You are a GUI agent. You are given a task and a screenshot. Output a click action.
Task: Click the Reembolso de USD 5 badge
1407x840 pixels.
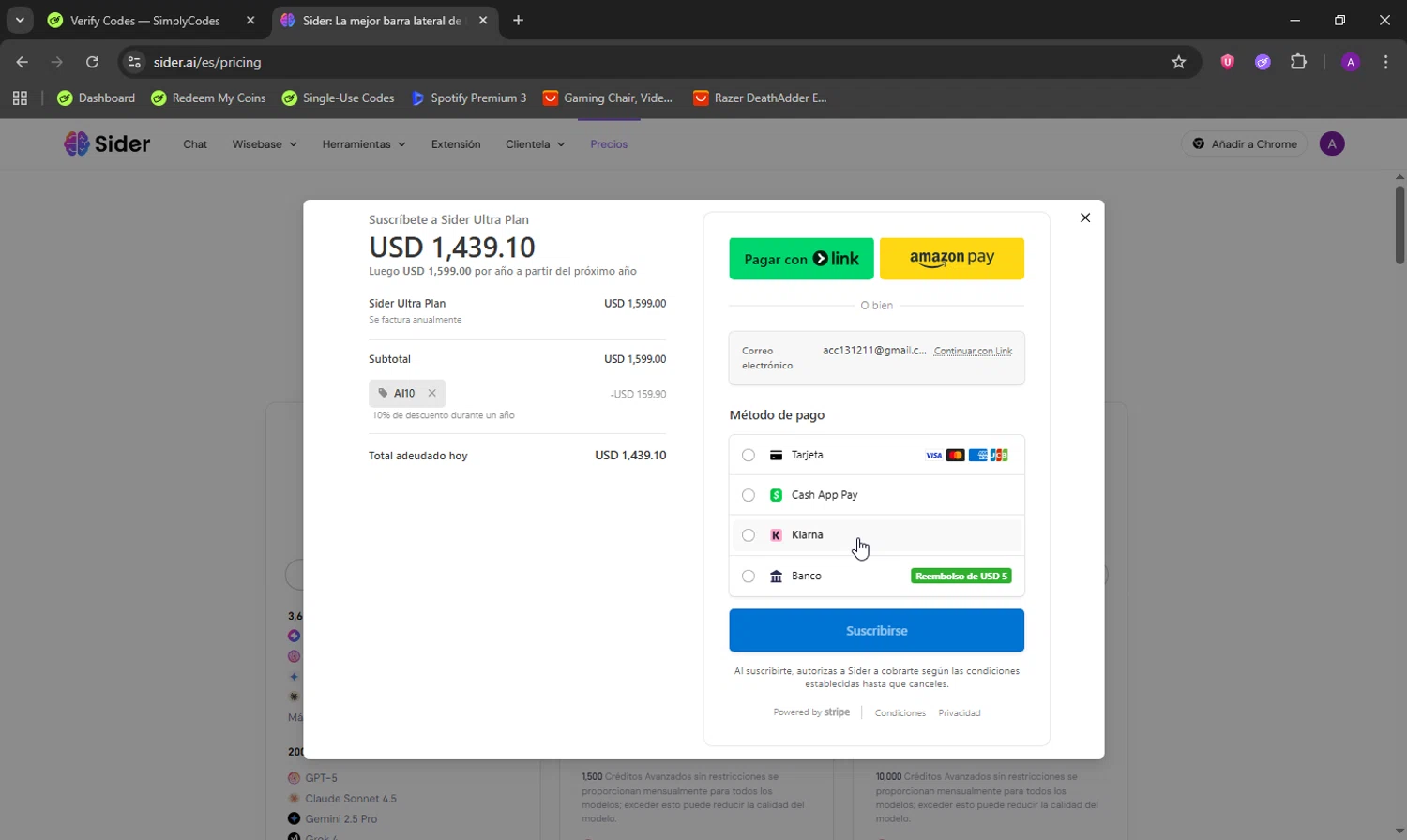(x=961, y=577)
